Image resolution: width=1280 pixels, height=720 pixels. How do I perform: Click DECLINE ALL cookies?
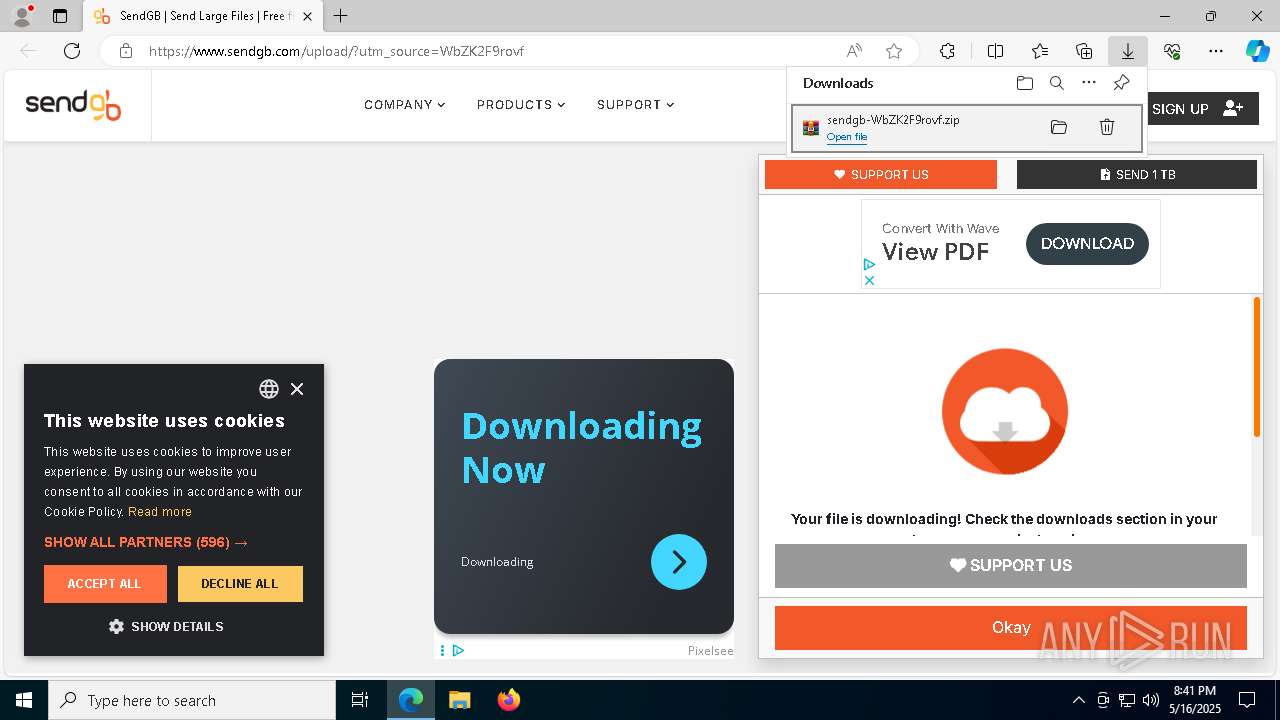coord(240,584)
